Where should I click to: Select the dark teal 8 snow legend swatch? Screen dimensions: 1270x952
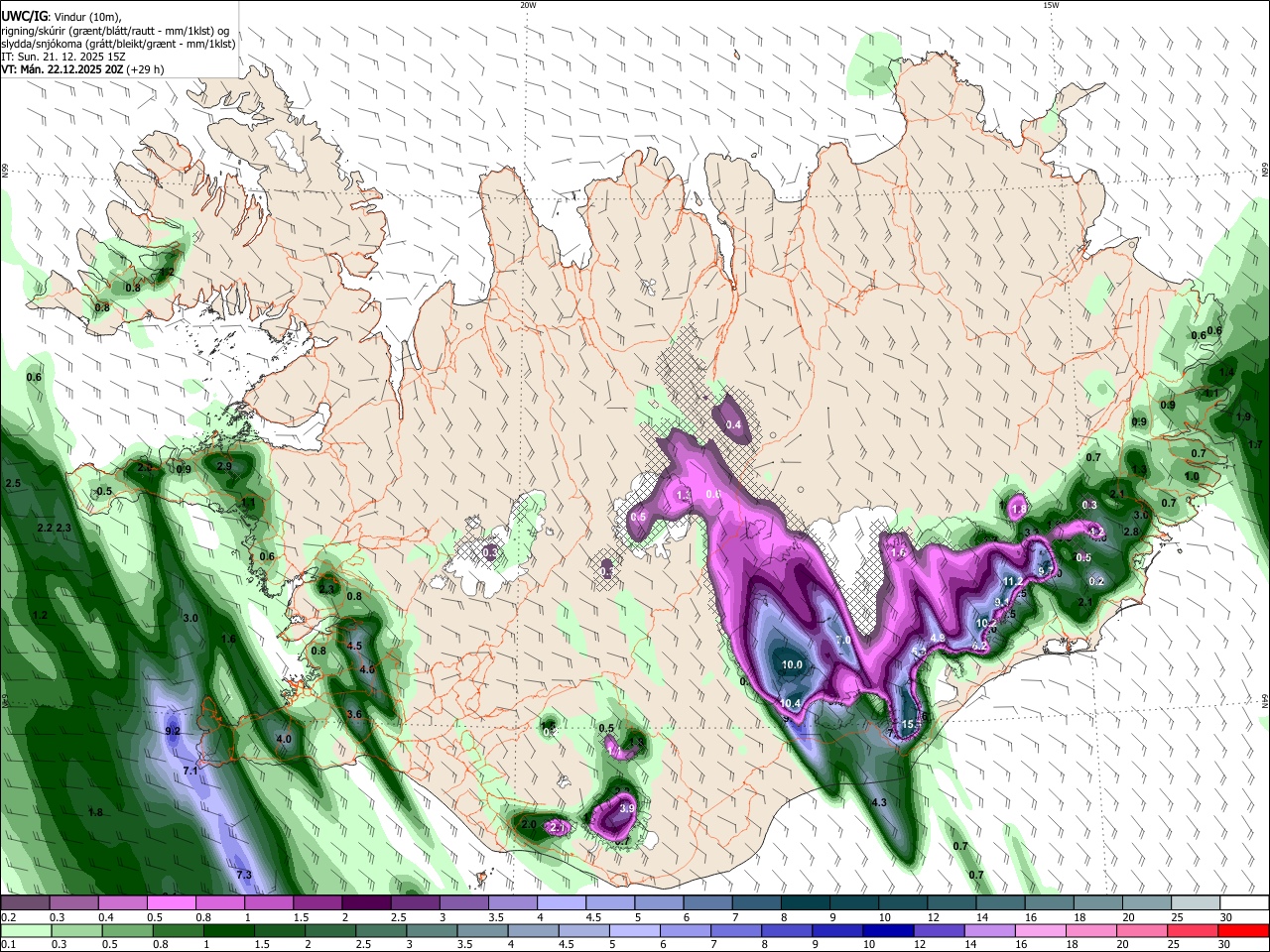pyautogui.click(x=804, y=903)
